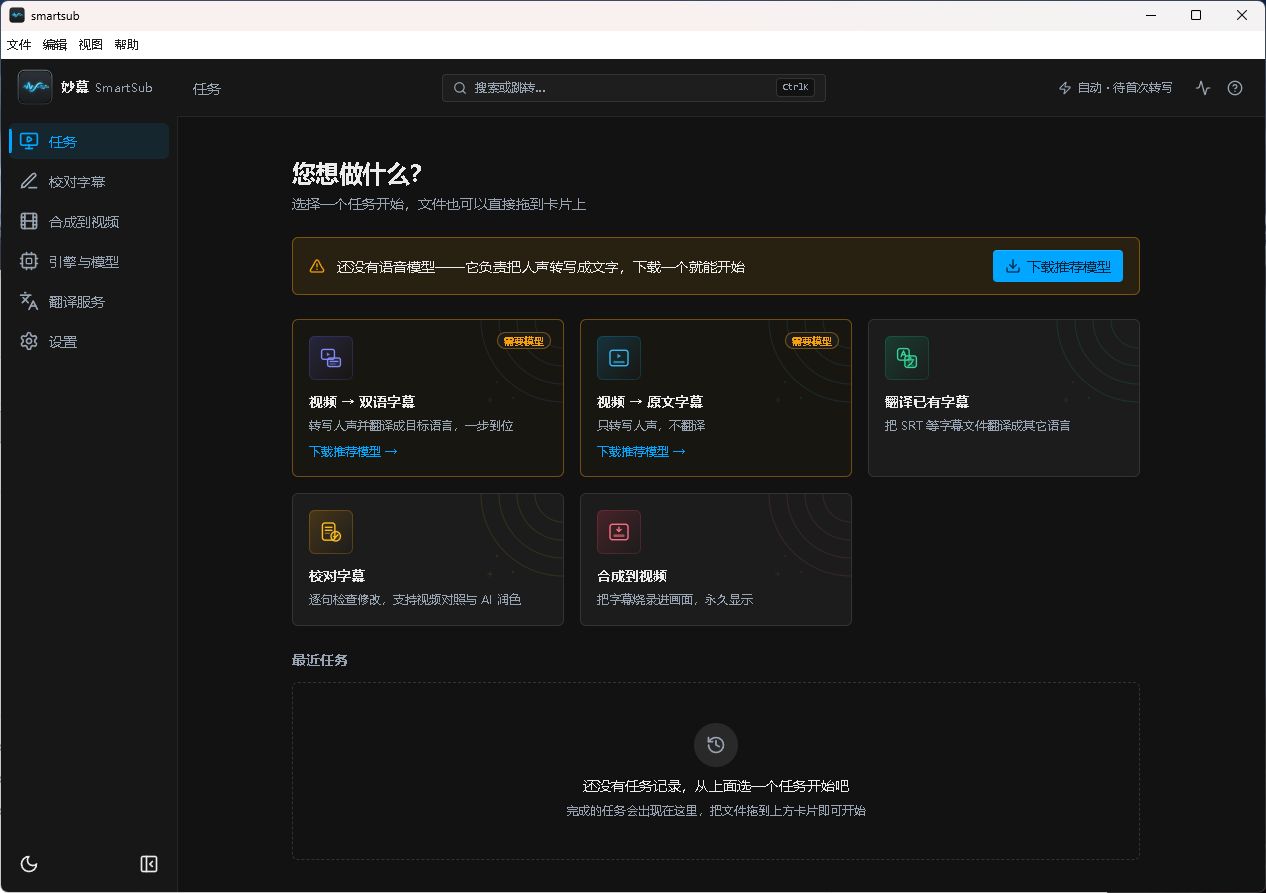Click the magnifier icon in search box

click(x=460, y=88)
